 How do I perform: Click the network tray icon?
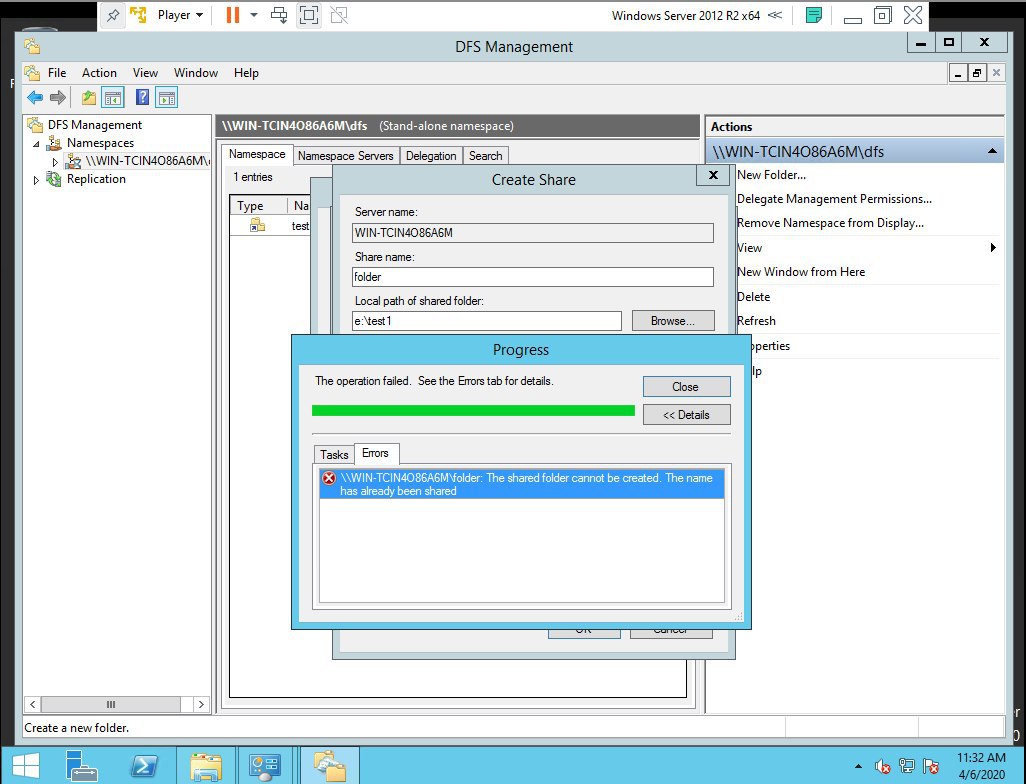coord(907,766)
